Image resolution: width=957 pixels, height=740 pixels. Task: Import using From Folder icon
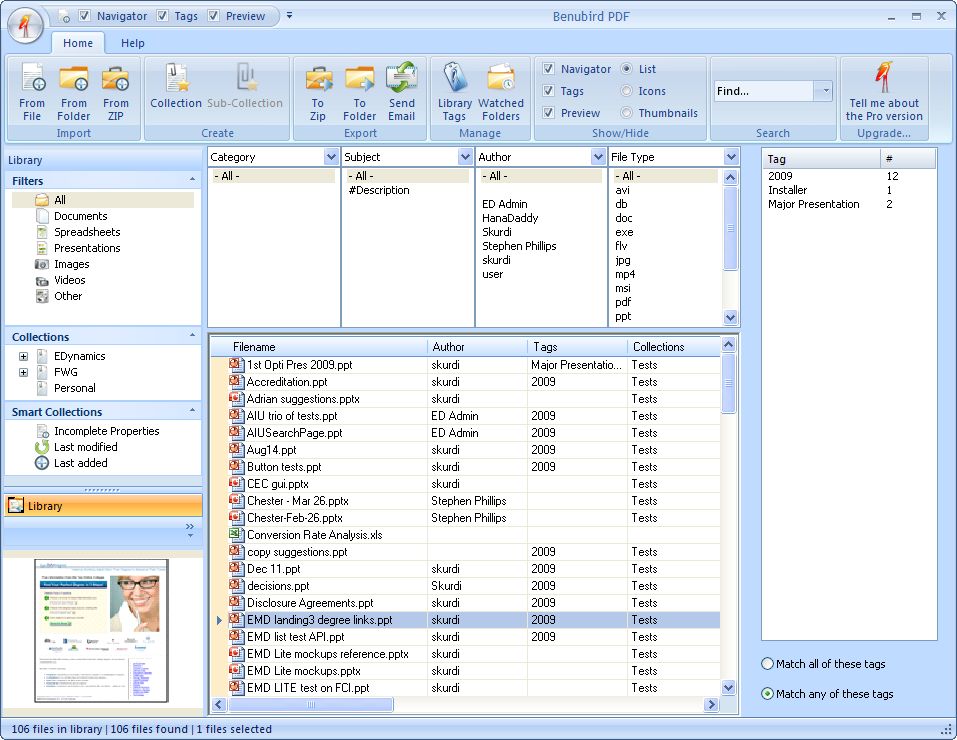[74, 92]
